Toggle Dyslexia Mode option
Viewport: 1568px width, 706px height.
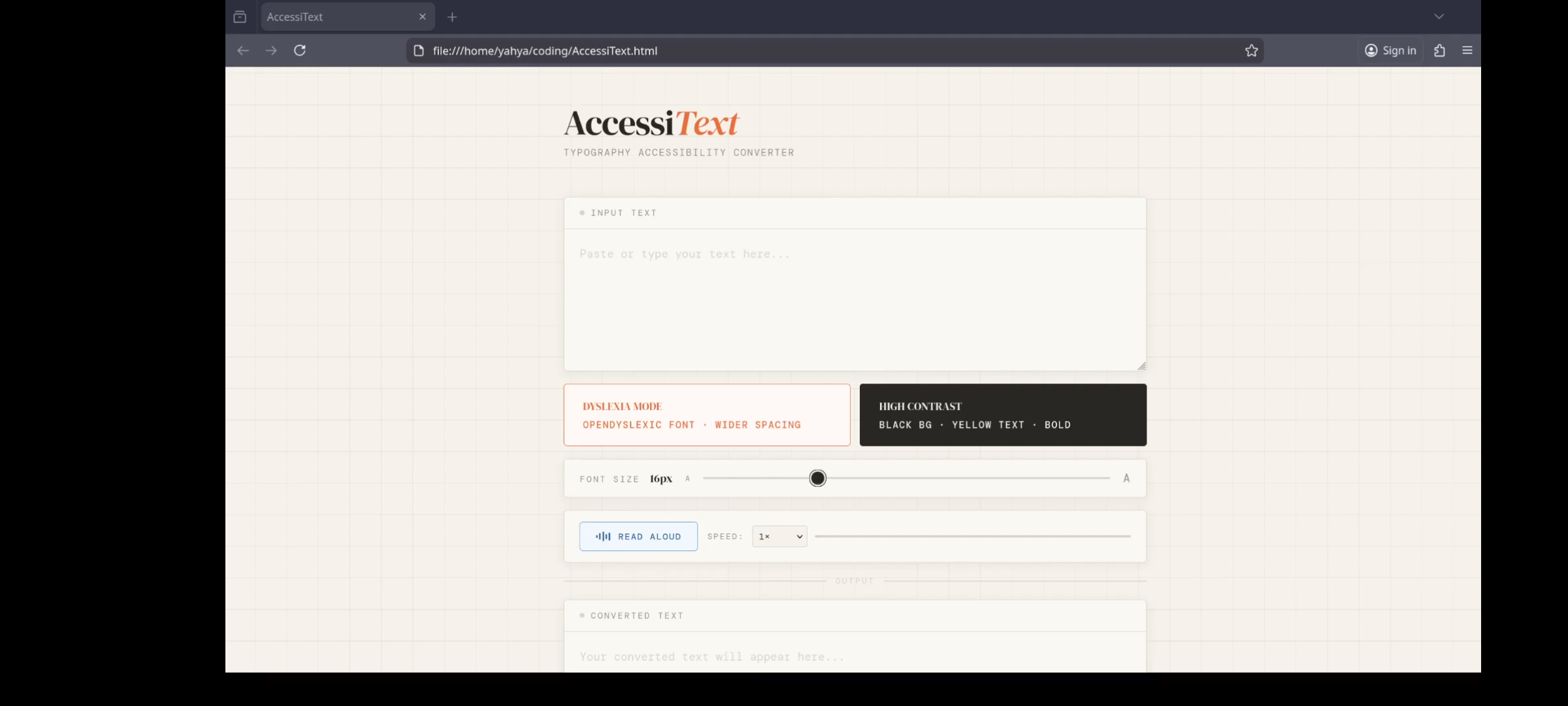pyautogui.click(x=707, y=415)
